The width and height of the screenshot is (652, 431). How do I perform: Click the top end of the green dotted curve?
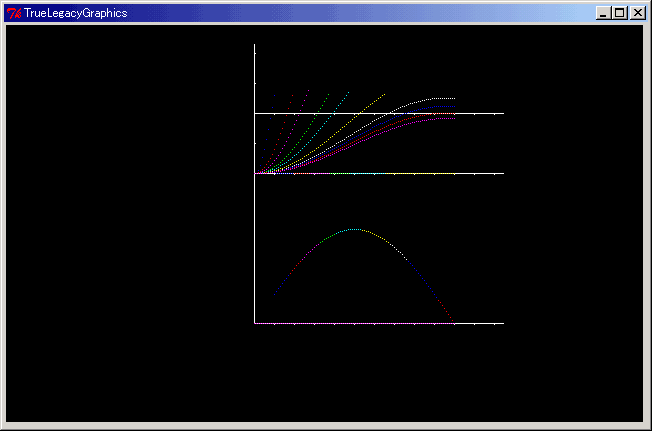coord(328,93)
